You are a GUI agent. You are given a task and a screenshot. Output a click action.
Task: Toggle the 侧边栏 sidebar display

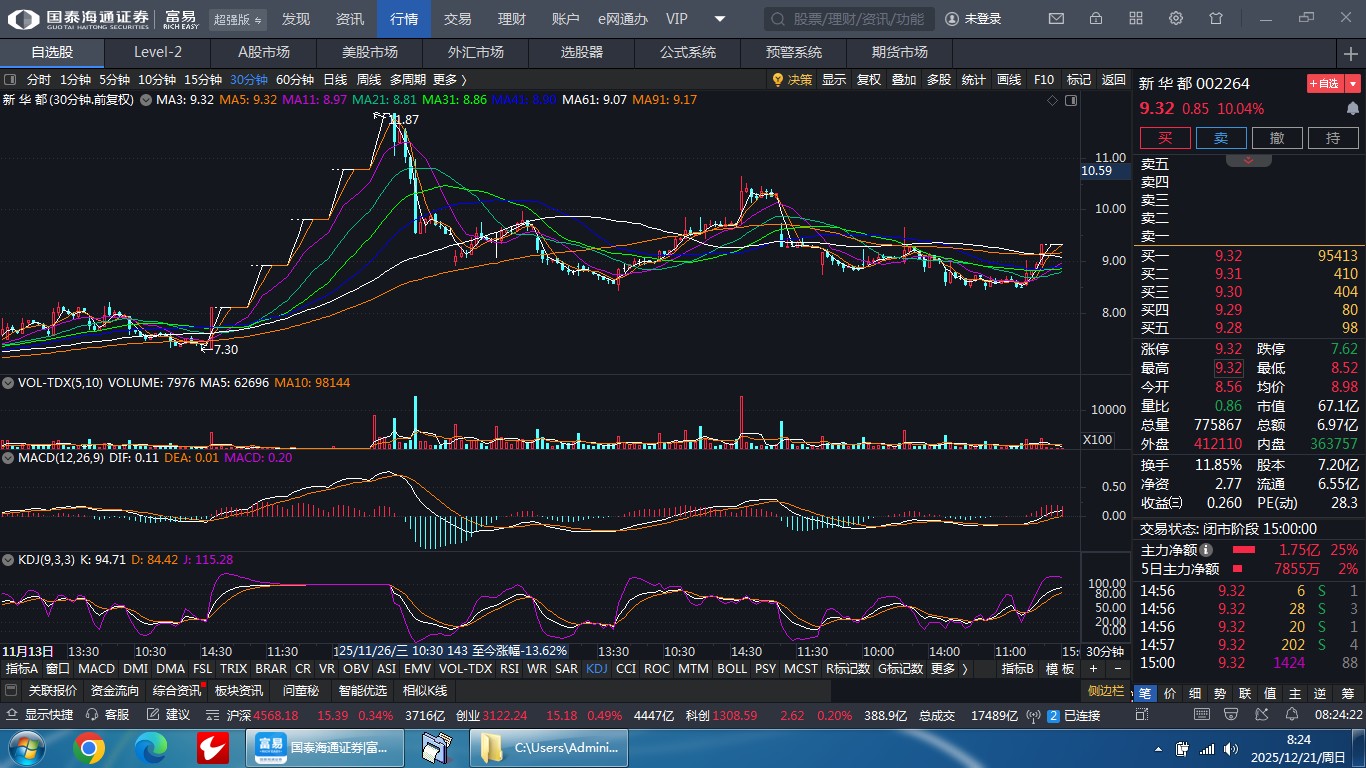(1106, 691)
